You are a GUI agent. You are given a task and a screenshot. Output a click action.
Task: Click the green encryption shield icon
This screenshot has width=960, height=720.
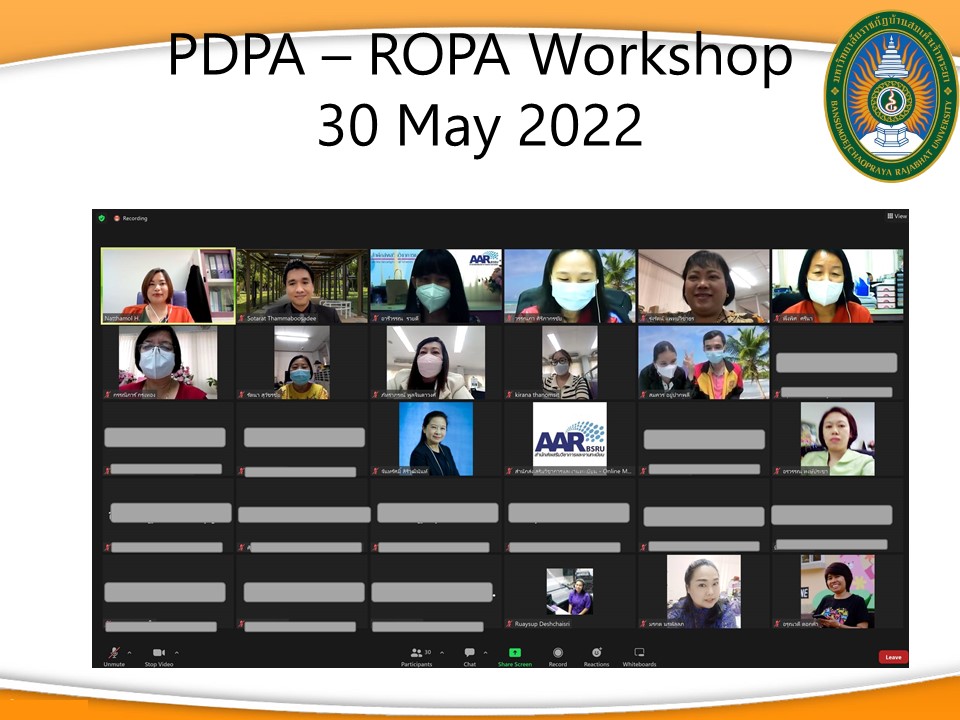click(101, 218)
